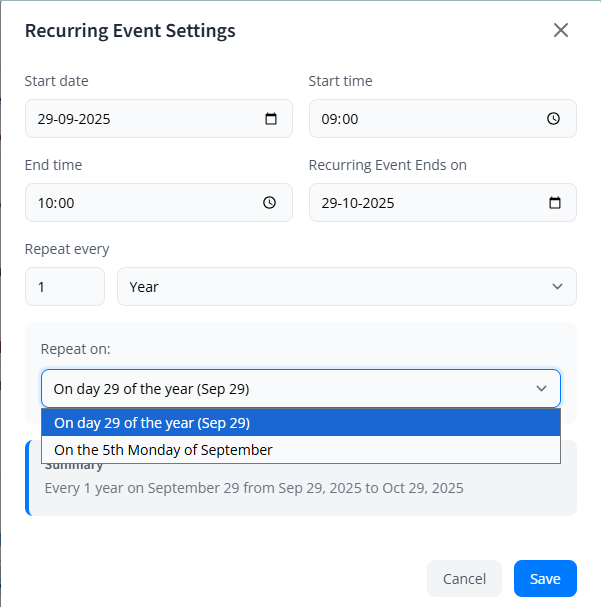
Task: Click the clock icon in End time
Action: [269, 203]
